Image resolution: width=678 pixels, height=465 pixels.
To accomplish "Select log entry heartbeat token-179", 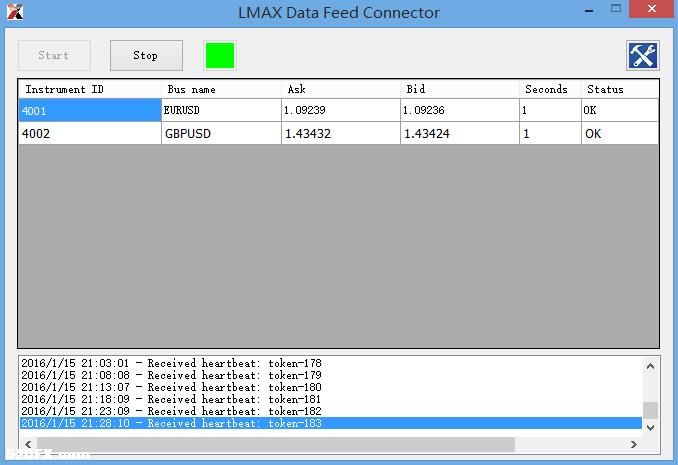I will [331, 375].
